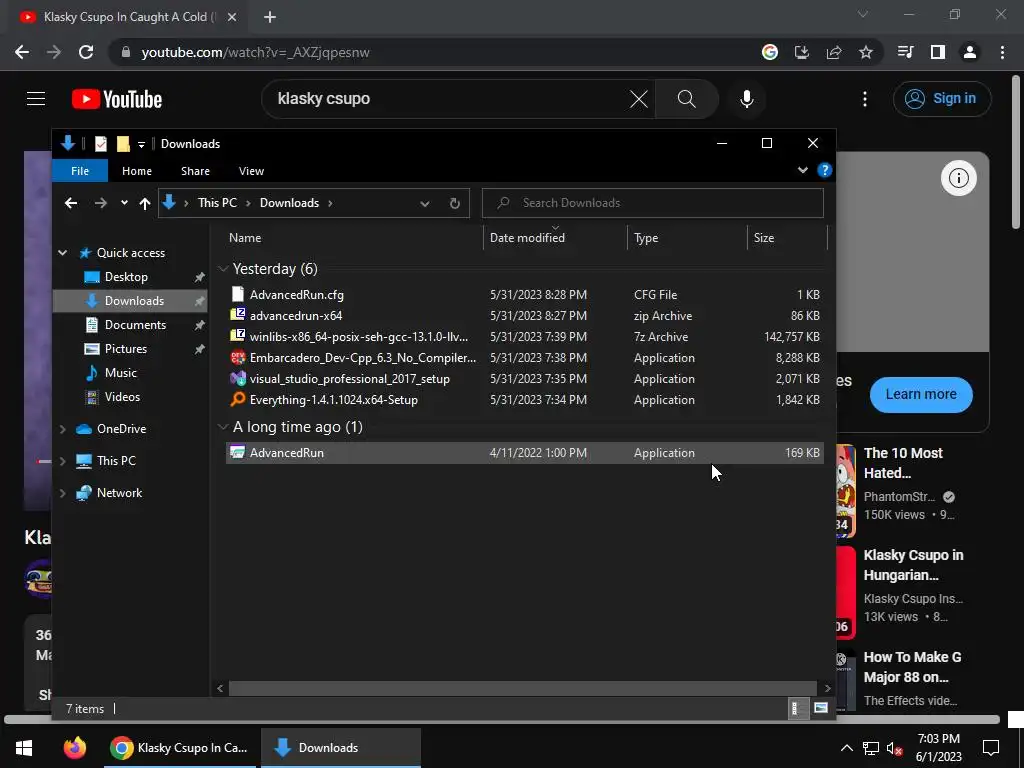Select Everything-1.4.1.1024.x64-Setup file
The height and width of the screenshot is (768, 1024).
(524, 400)
